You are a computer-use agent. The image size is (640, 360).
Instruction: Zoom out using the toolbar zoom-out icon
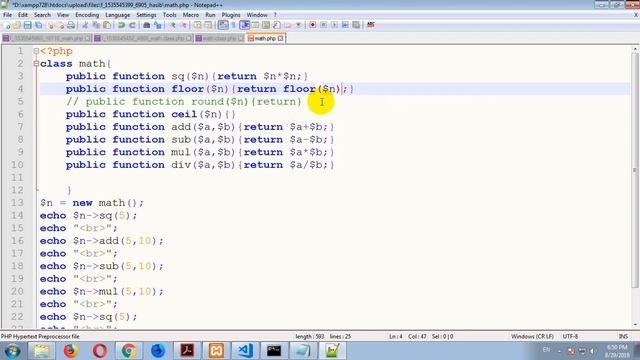click(184, 25)
